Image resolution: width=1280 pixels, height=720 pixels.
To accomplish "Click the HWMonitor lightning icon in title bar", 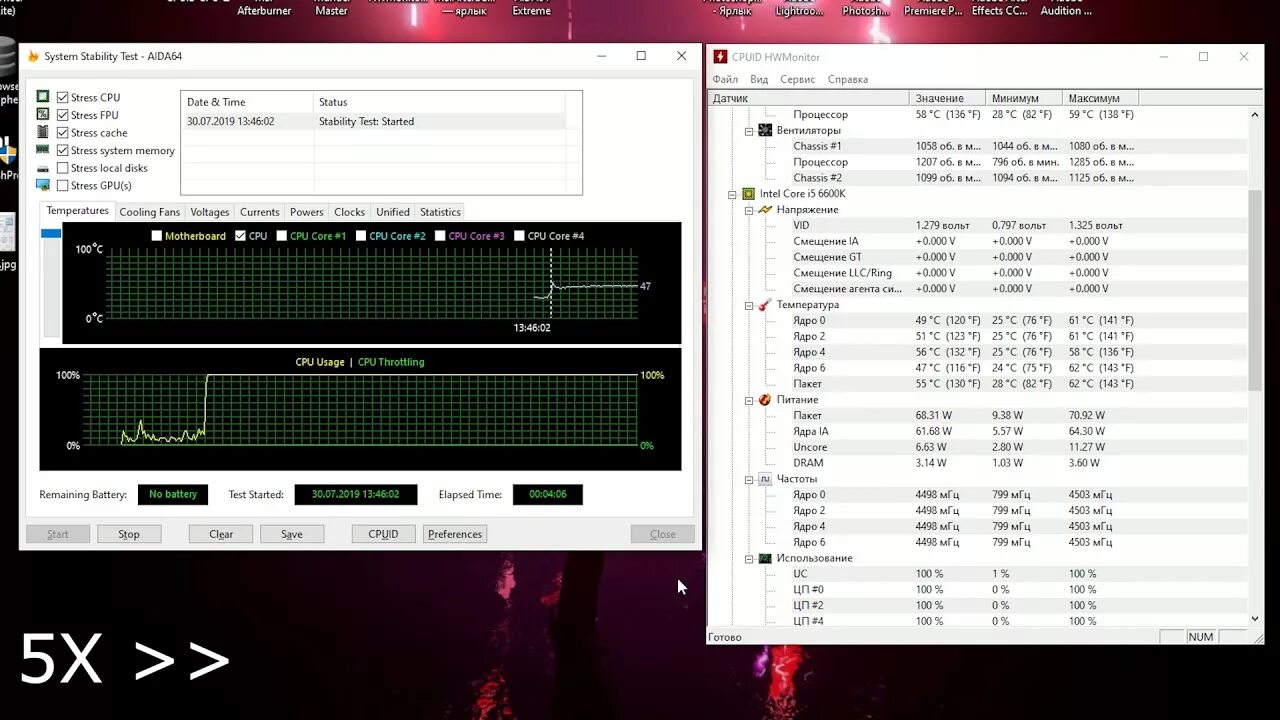I will [x=720, y=57].
